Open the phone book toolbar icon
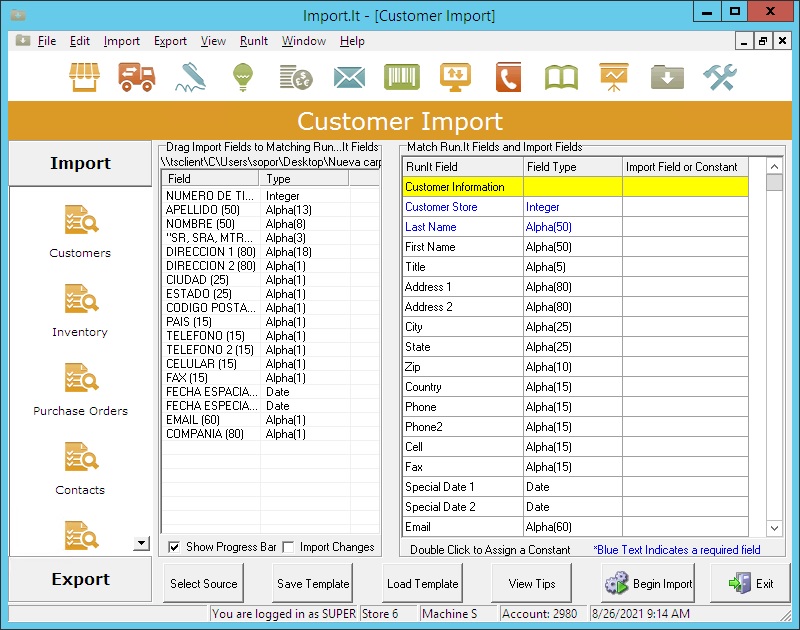The width and height of the screenshot is (800, 630). [508, 78]
